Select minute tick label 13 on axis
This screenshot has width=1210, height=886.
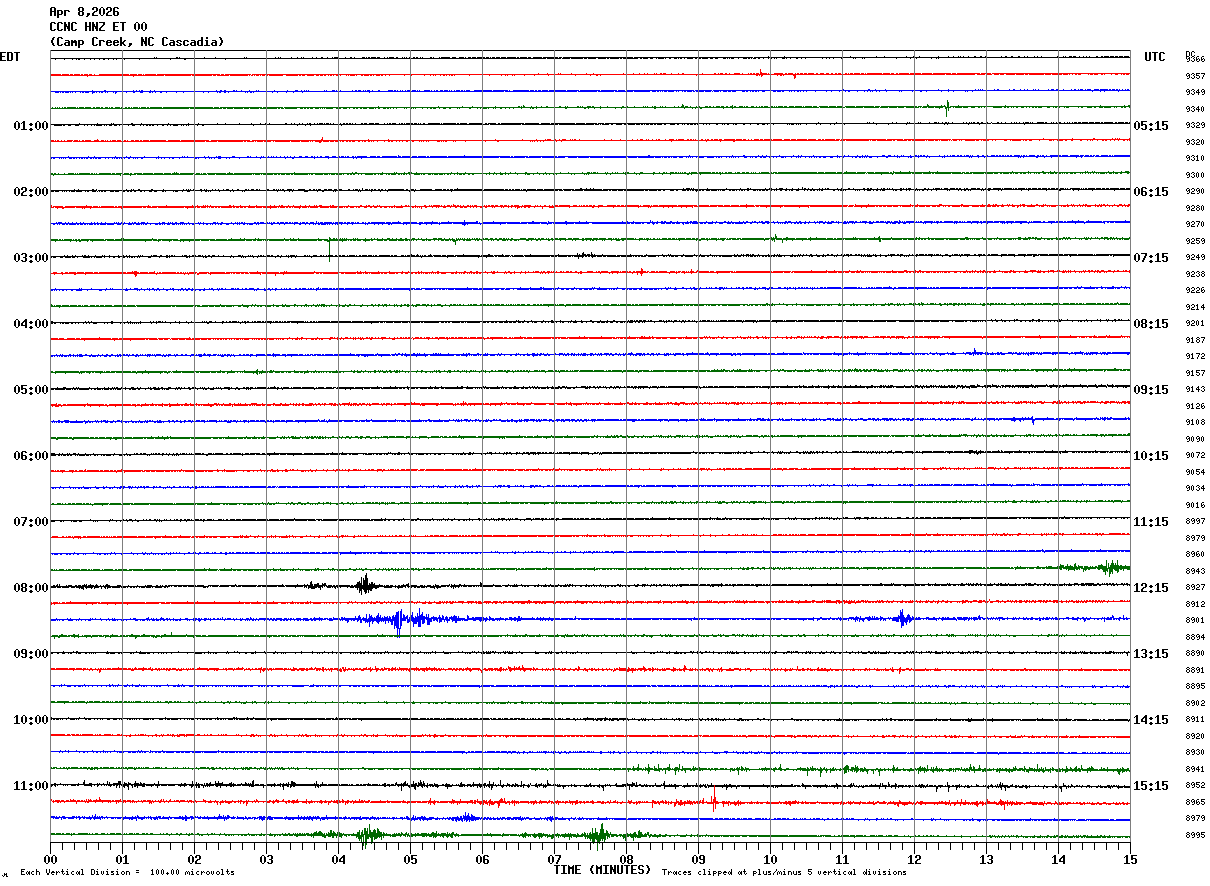986,859
